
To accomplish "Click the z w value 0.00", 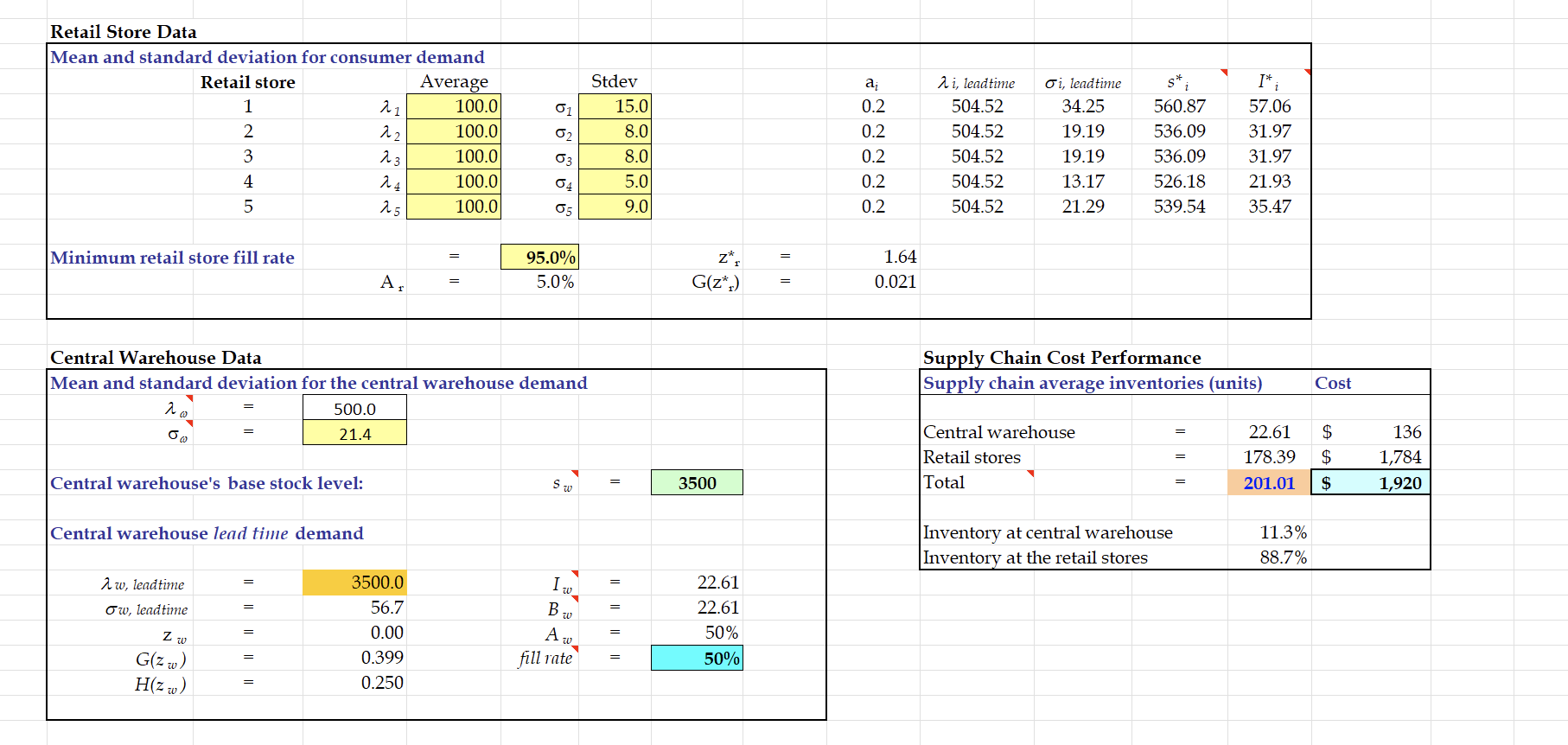I will point(387,633).
